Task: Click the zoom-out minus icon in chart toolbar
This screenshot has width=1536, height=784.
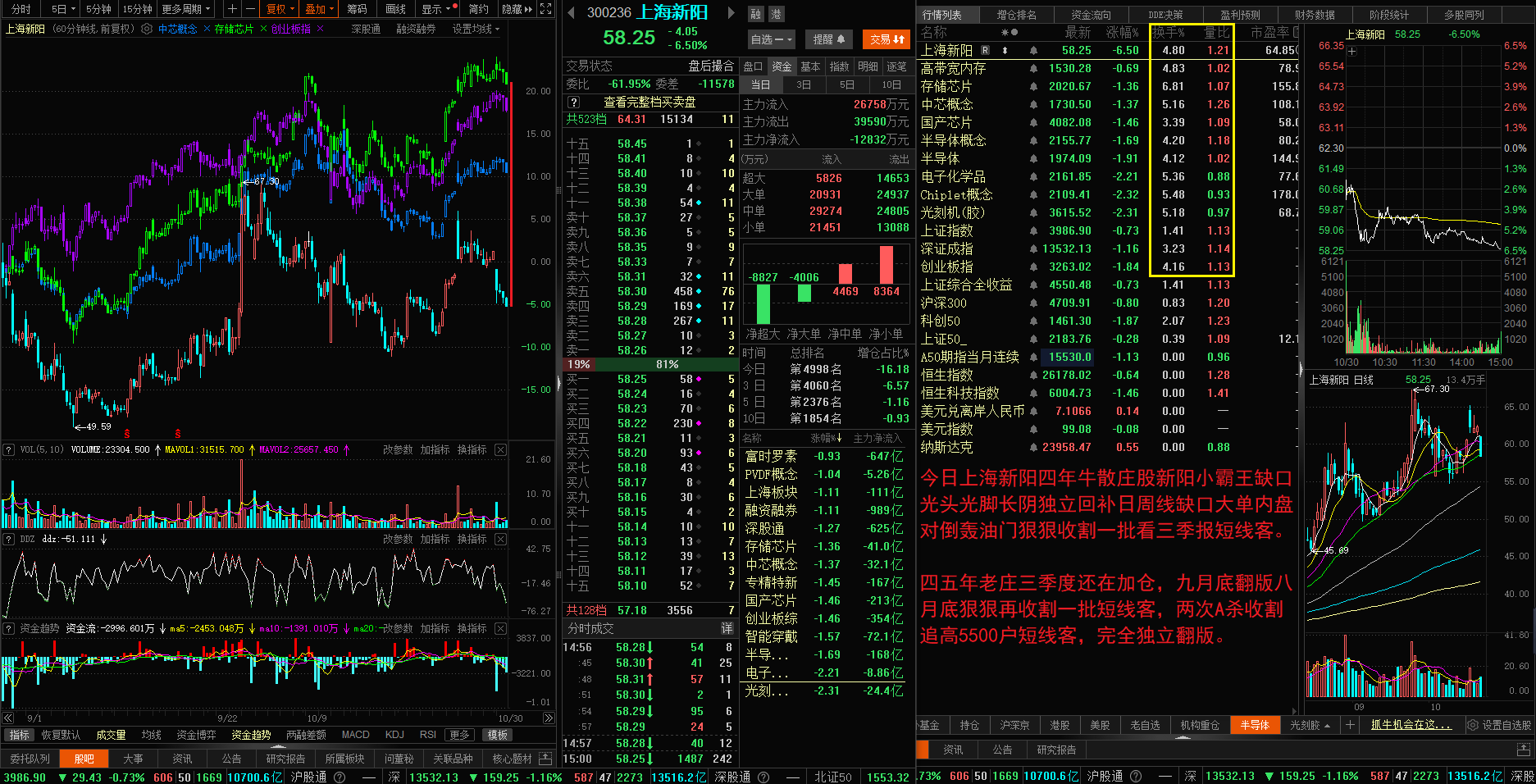Action: 249,9
